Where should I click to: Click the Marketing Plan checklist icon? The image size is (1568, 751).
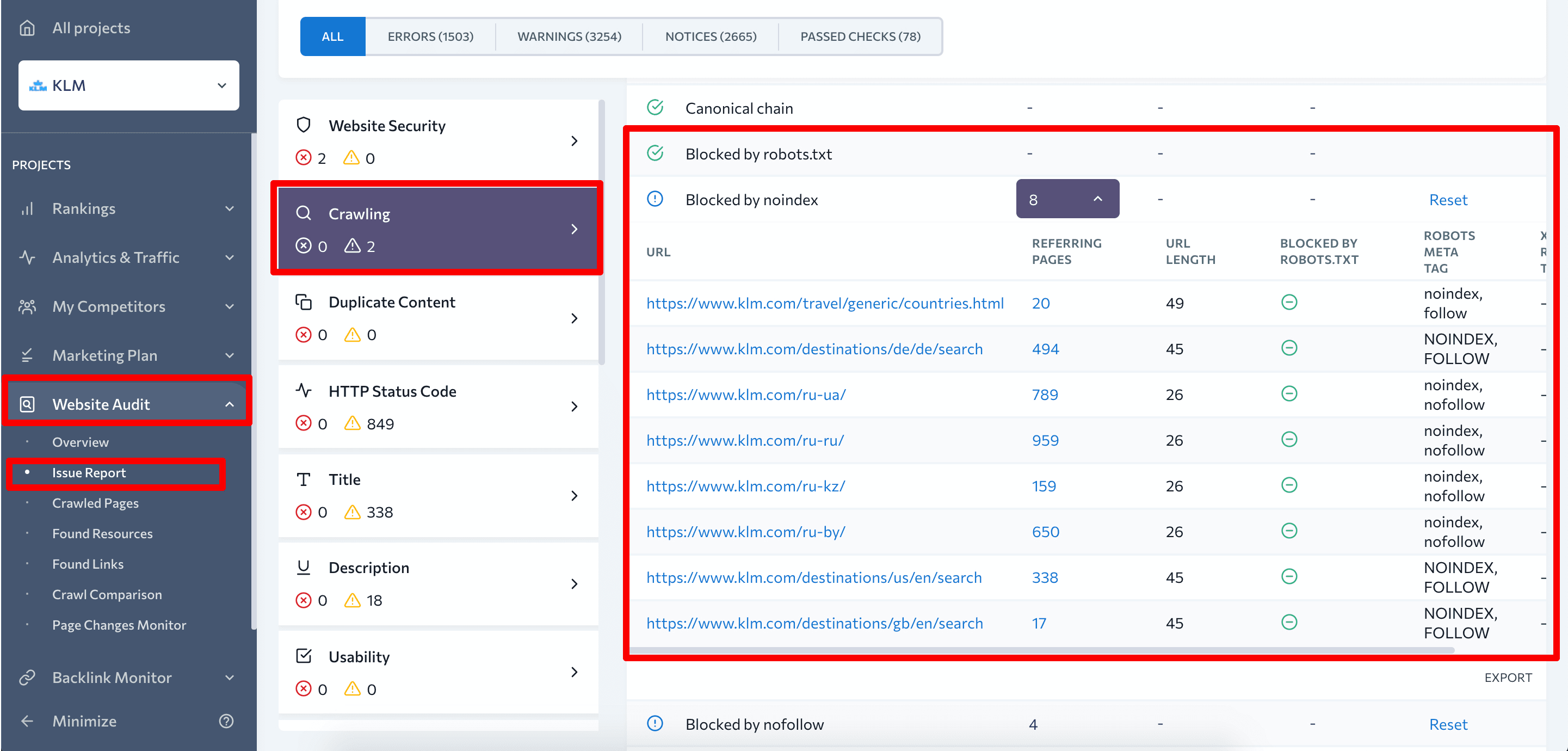27,356
